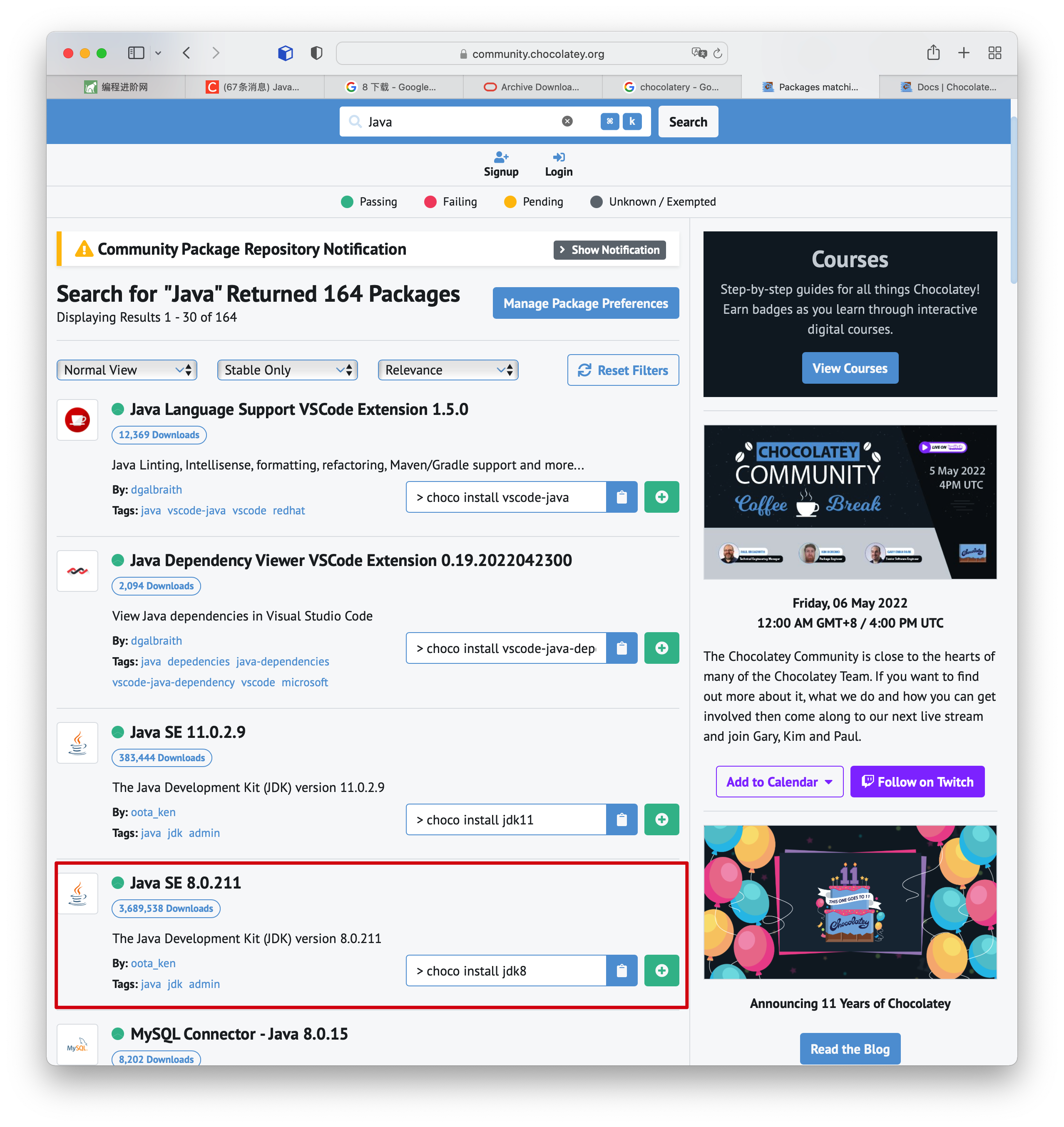This screenshot has height=1127, width=1064.
Task: Click green plus button for jdk11
Action: pyautogui.click(x=661, y=819)
